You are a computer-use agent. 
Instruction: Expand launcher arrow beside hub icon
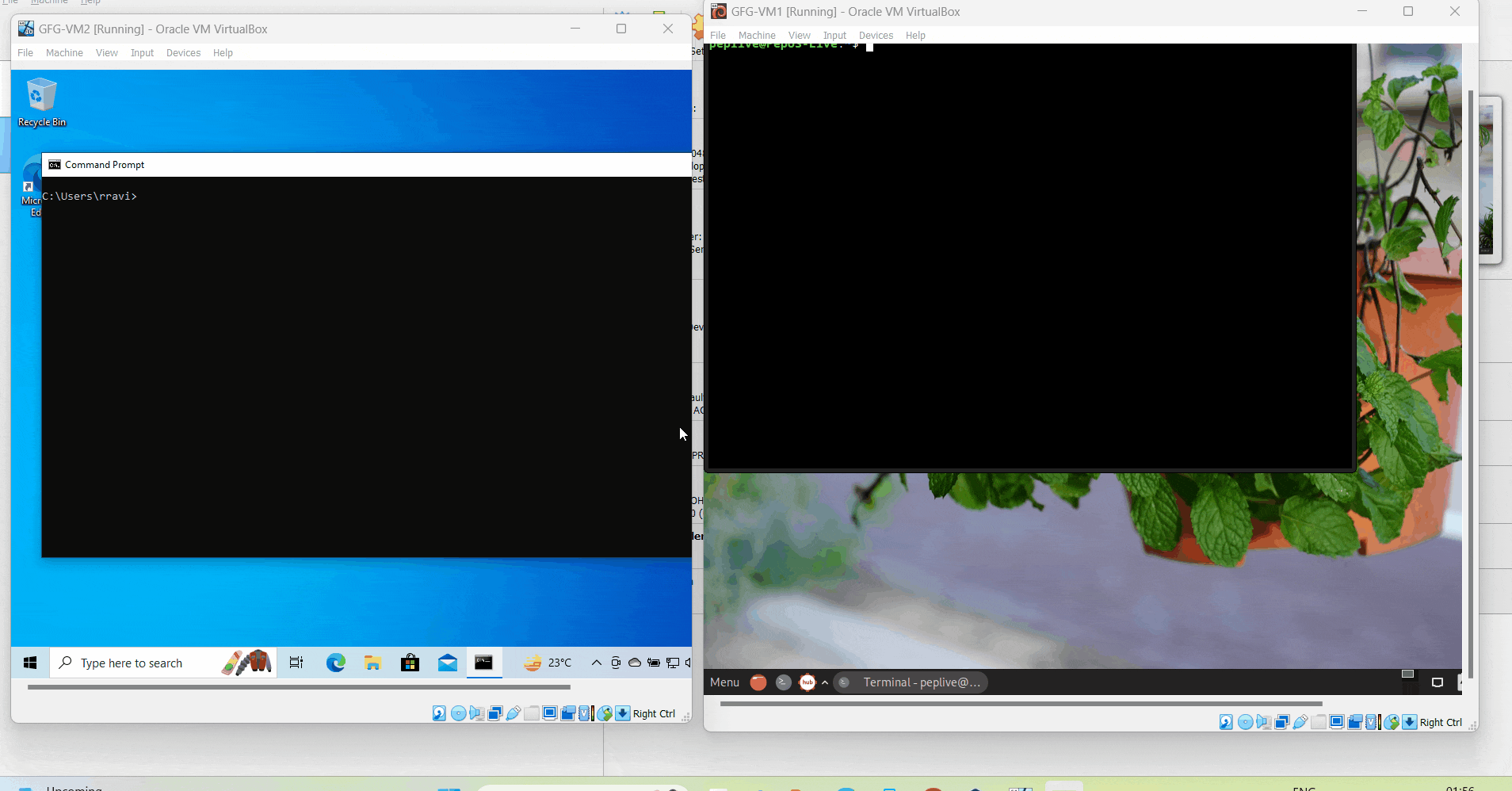coord(825,682)
